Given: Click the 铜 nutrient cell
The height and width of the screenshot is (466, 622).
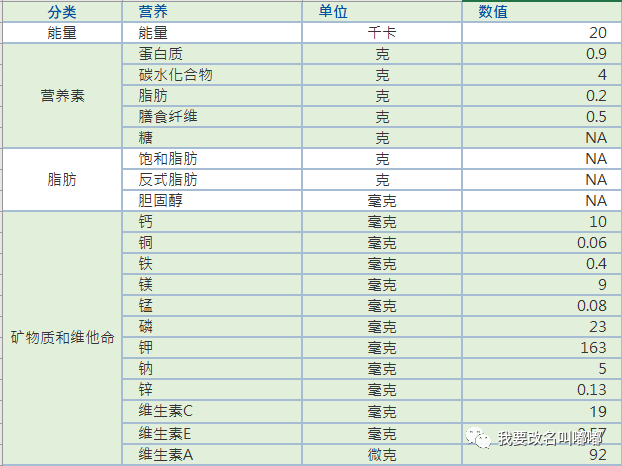Looking at the screenshot, I should pos(212,243).
